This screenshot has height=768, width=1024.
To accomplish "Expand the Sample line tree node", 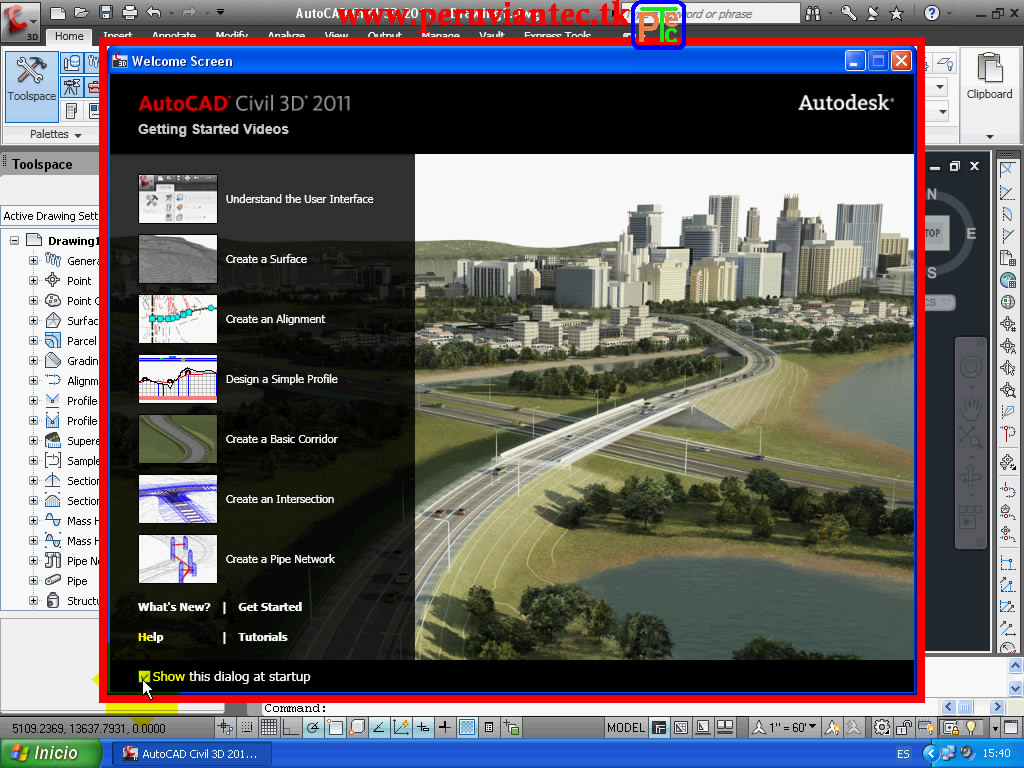I will point(33,460).
